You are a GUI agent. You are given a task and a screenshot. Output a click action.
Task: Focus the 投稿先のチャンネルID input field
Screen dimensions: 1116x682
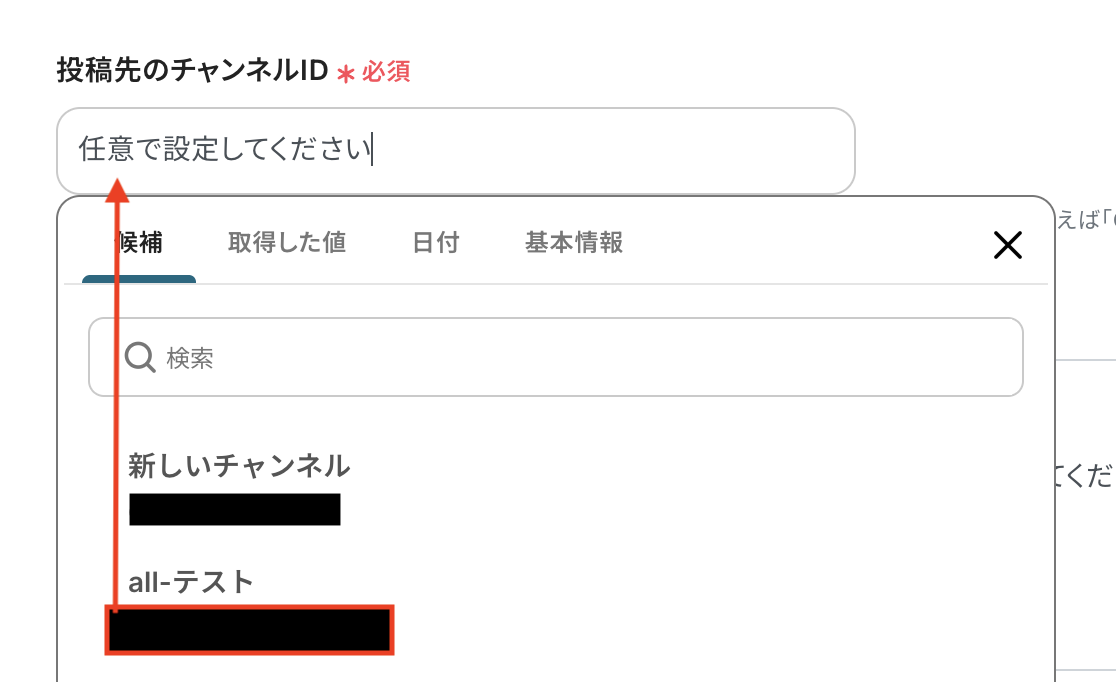click(455, 150)
